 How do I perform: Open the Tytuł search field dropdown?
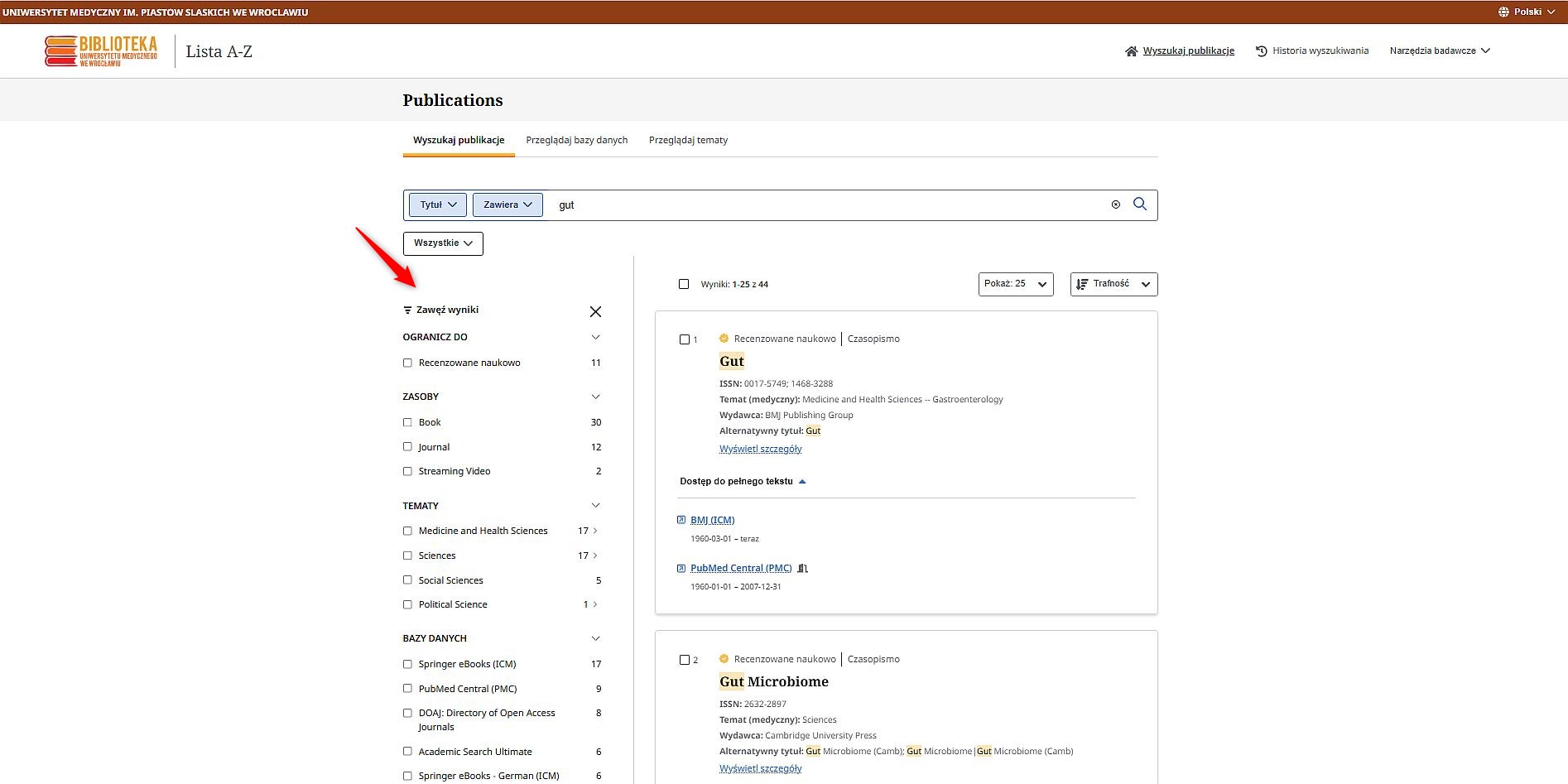438,204
